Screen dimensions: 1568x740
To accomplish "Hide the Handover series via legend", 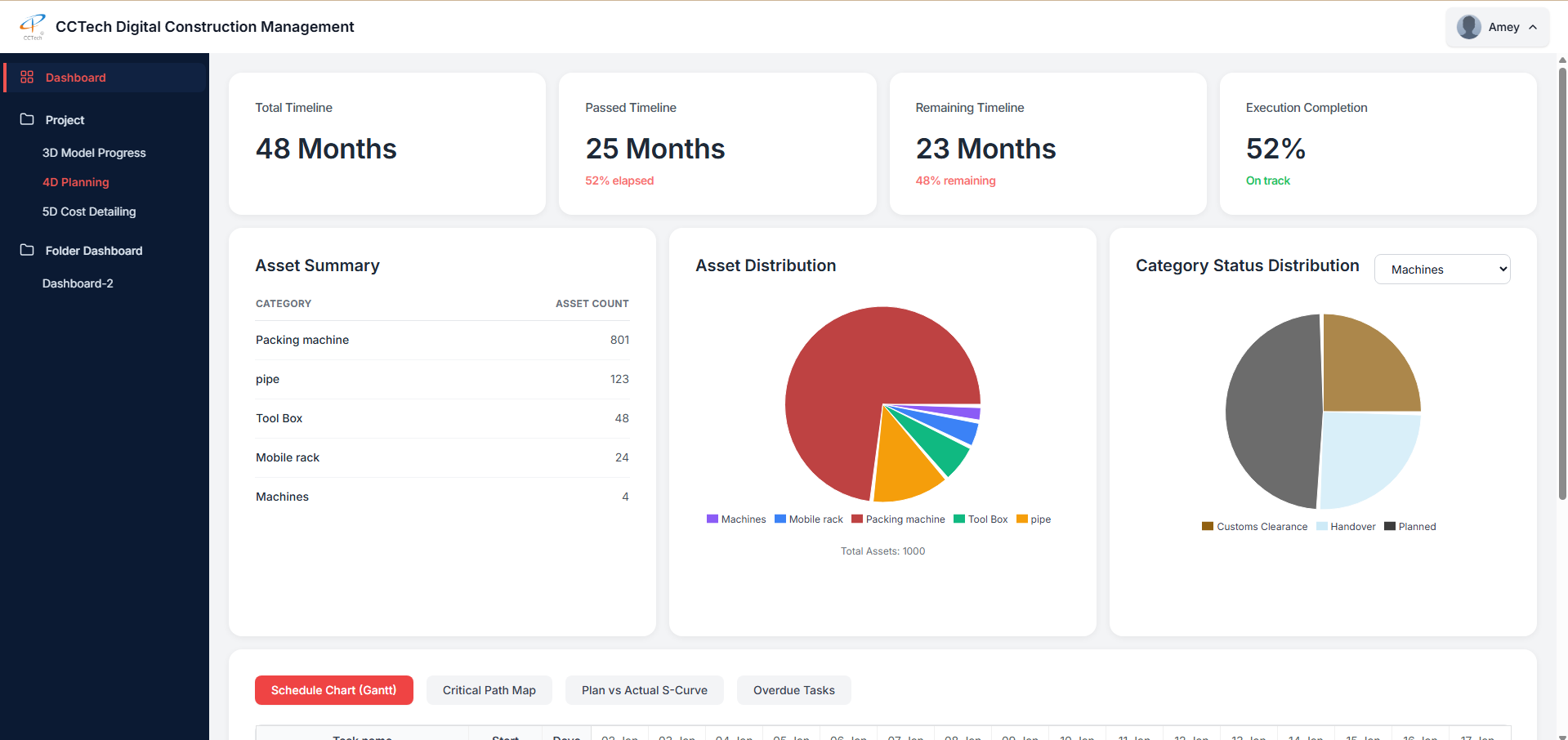I will [x=1345, y=527].
